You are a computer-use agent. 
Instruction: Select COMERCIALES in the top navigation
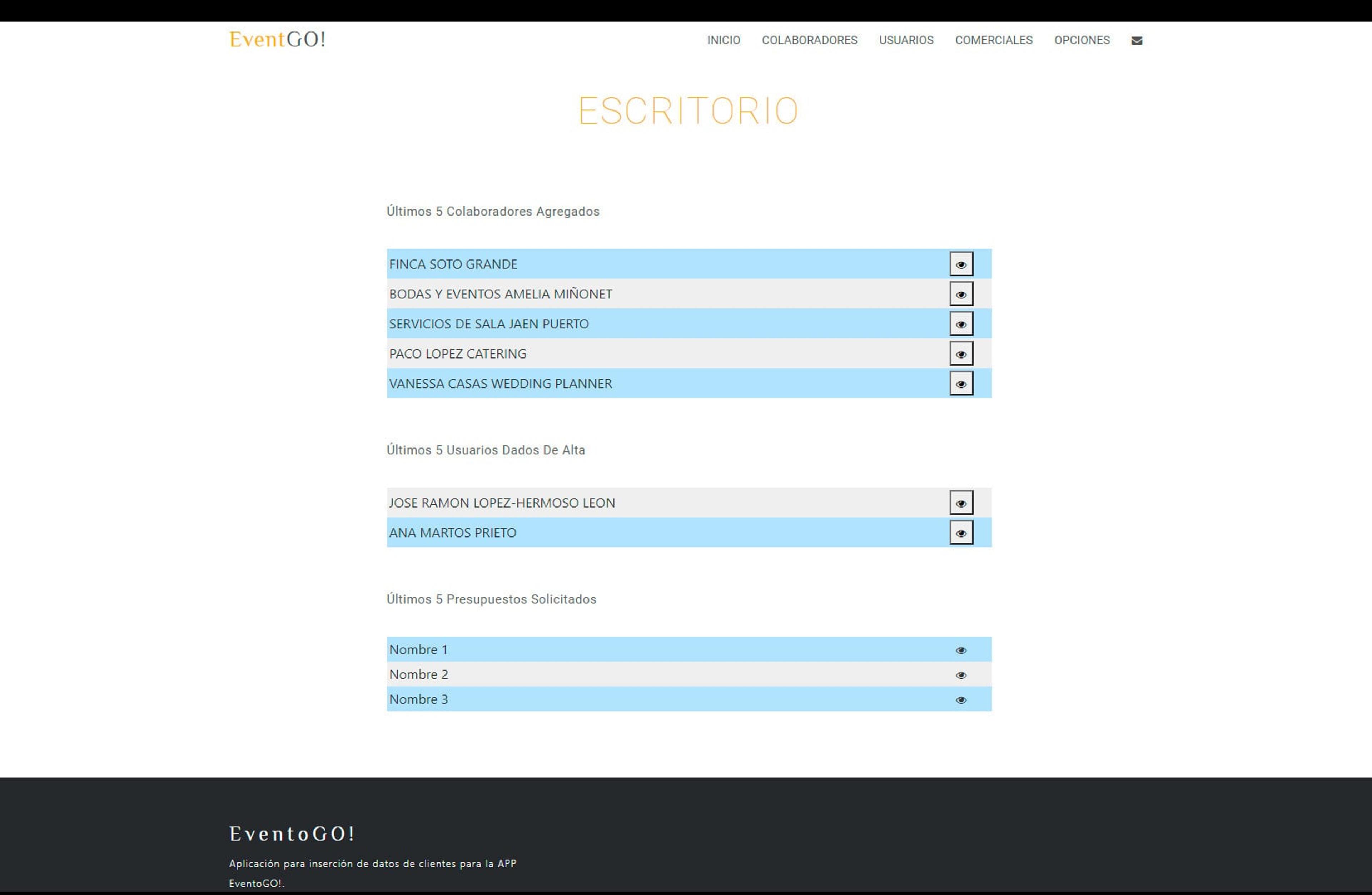click(x=994, y=40)
